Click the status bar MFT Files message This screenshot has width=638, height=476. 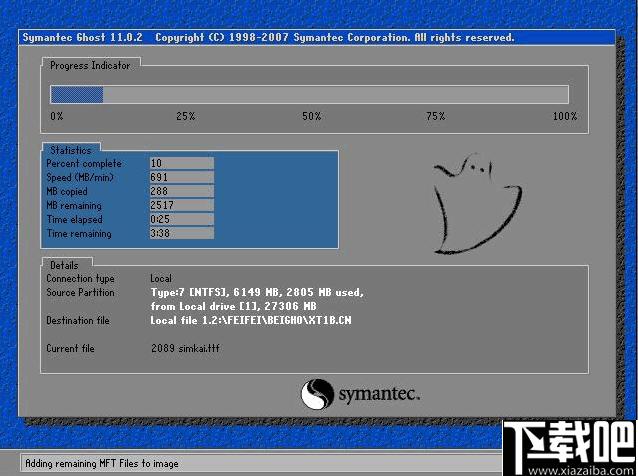point(102,463)
